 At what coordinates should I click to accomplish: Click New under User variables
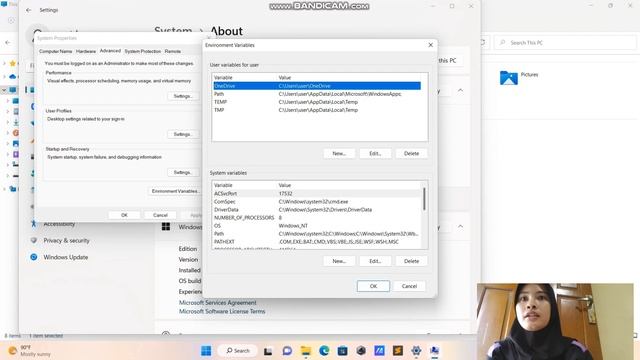click(339, 153)
